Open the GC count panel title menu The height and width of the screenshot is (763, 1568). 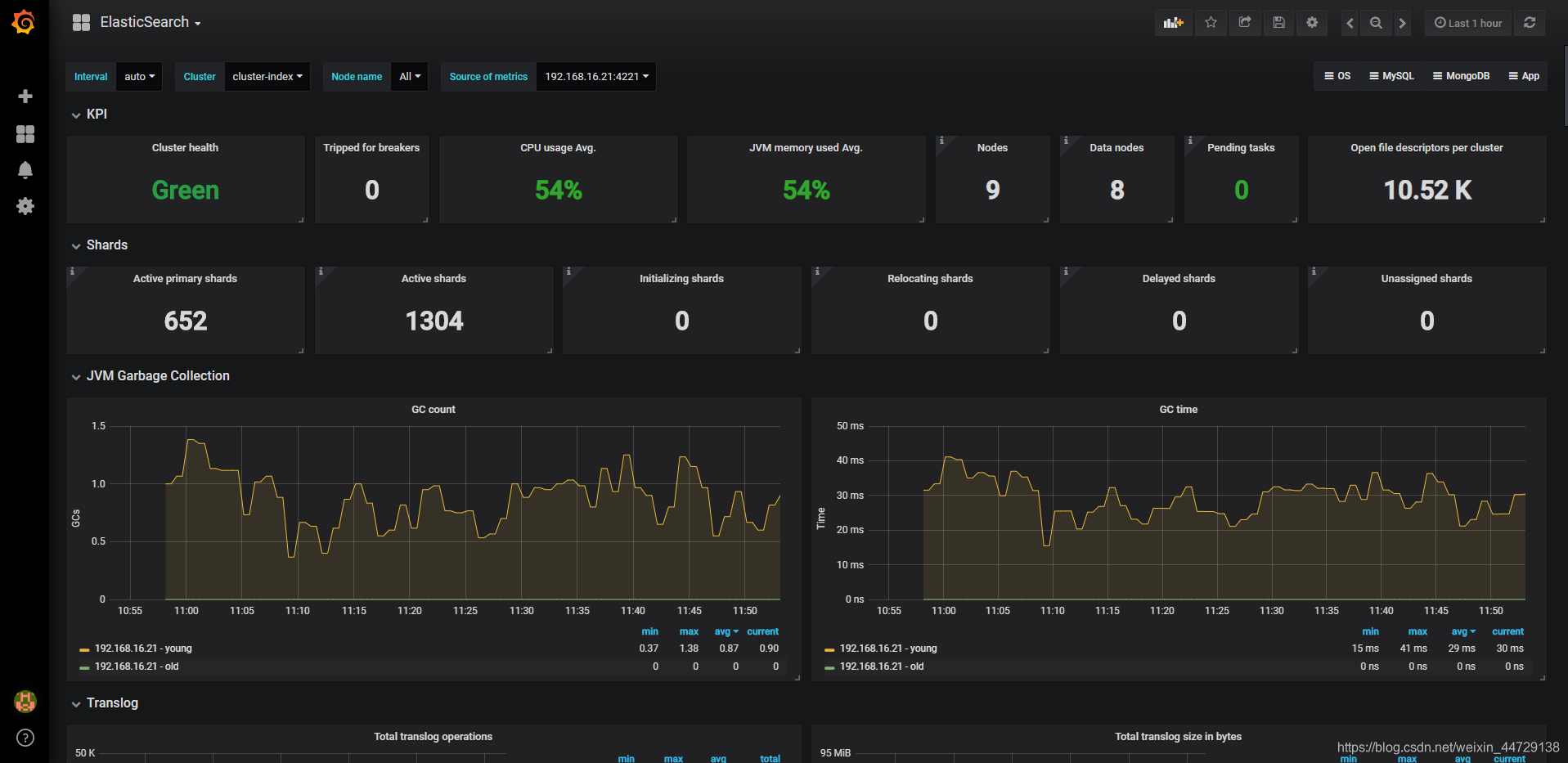point(434,410)
